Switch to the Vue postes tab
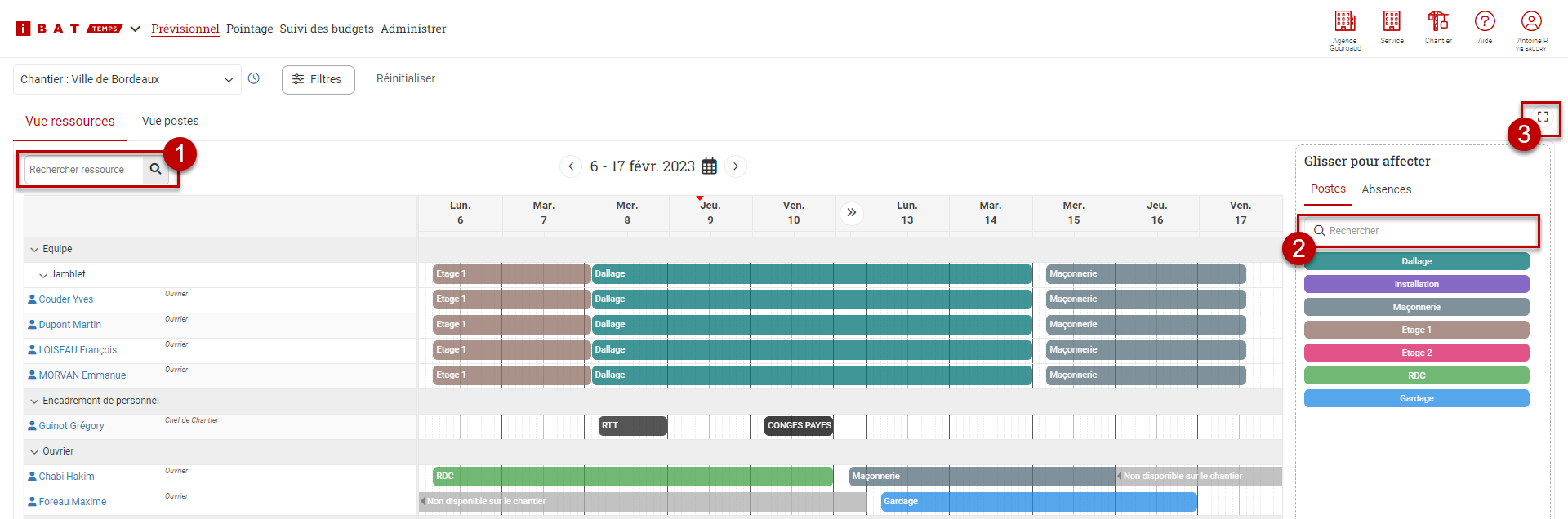This screenshot has height=519, width=1568. tap(170, 121)
